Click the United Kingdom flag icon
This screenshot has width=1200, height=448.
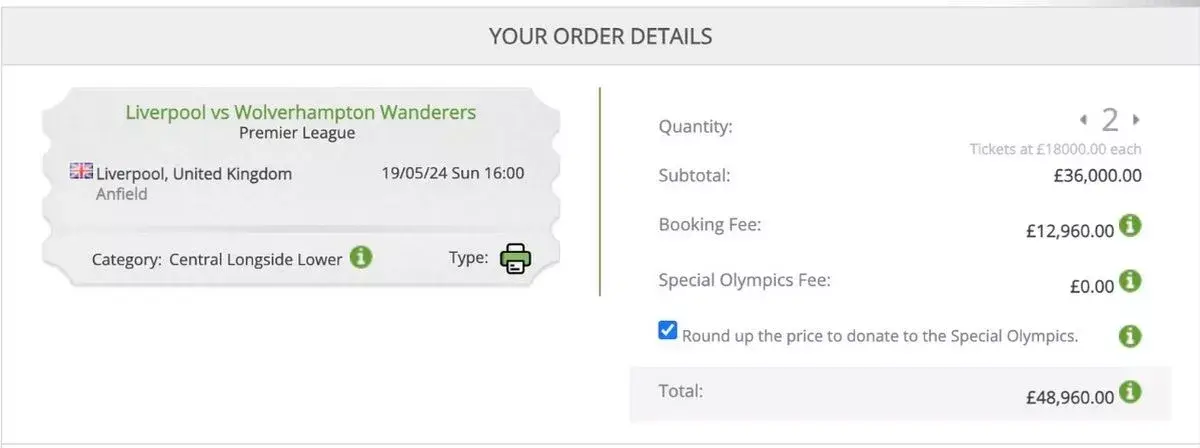(81, 172)
